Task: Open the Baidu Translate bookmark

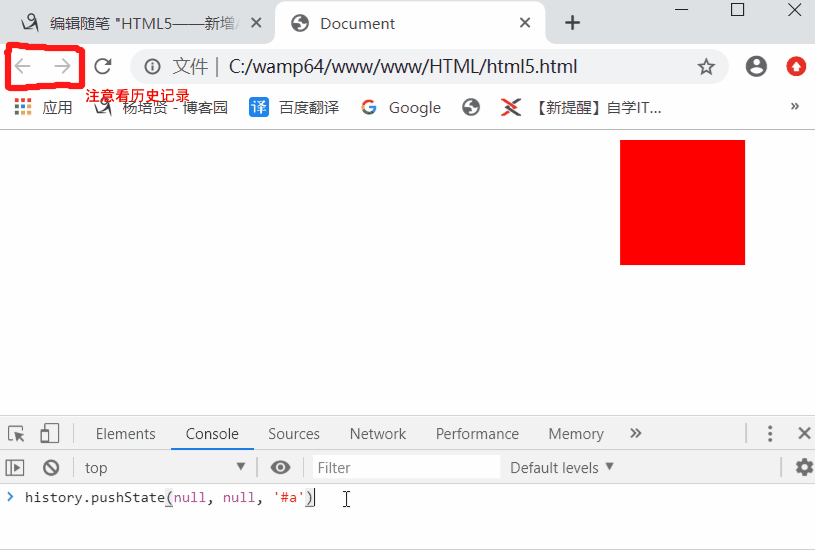Action: click(x=294, y=107)
